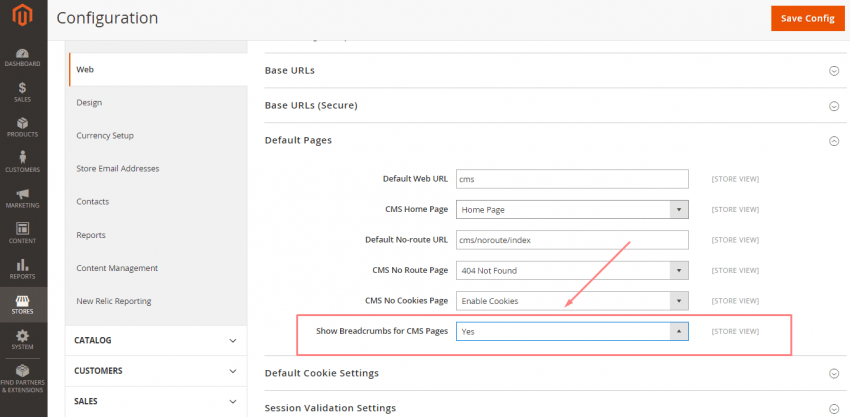This screenshot has width=850, height=417.
Task: Click the Default Web URL field
Action: [572, 179]
